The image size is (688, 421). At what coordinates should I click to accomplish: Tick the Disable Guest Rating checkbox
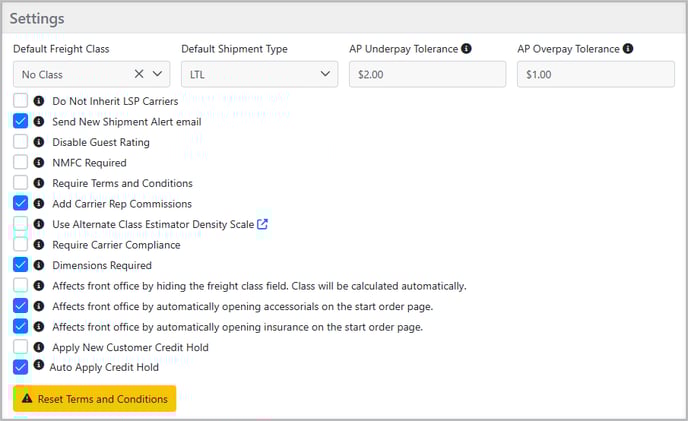(x=21, y=142)
